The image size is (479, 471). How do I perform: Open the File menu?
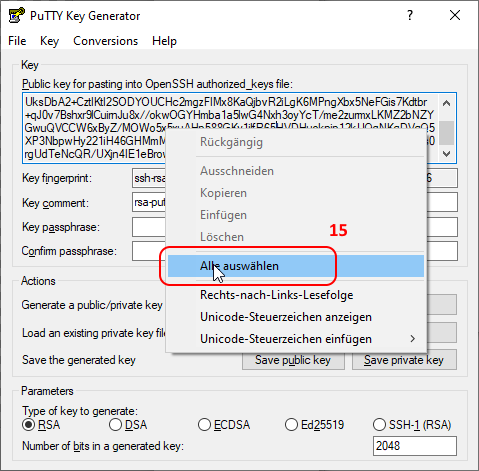(17, 41)
